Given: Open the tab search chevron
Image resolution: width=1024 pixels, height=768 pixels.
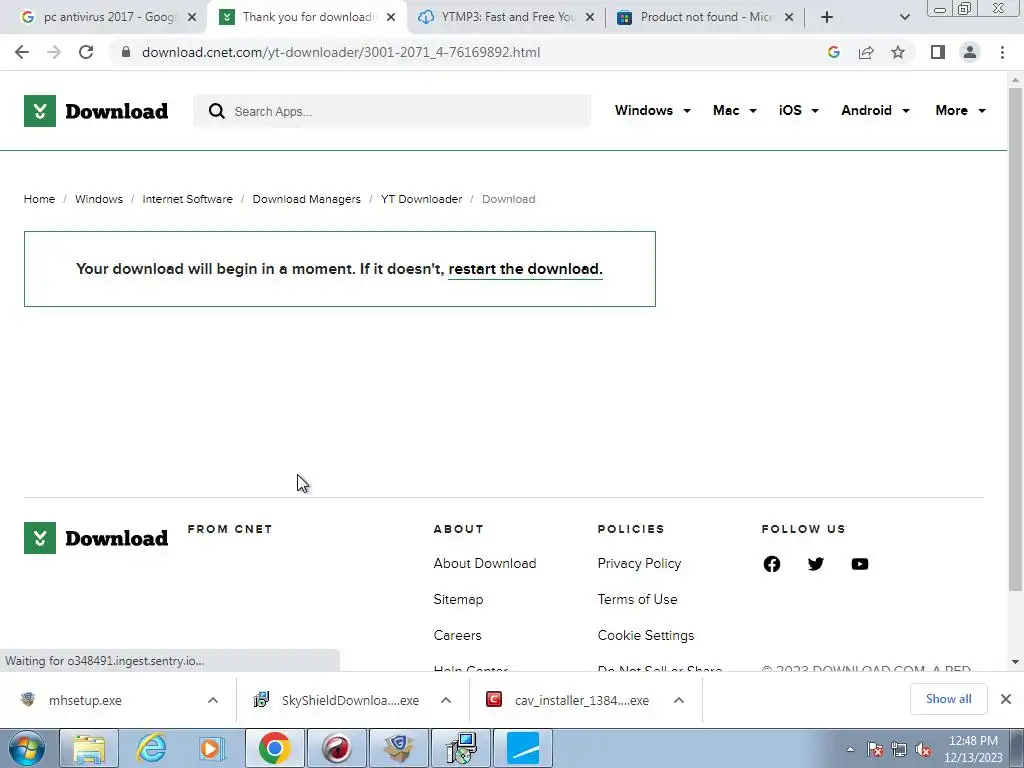Looking at the screenshot, I should 904,17.
